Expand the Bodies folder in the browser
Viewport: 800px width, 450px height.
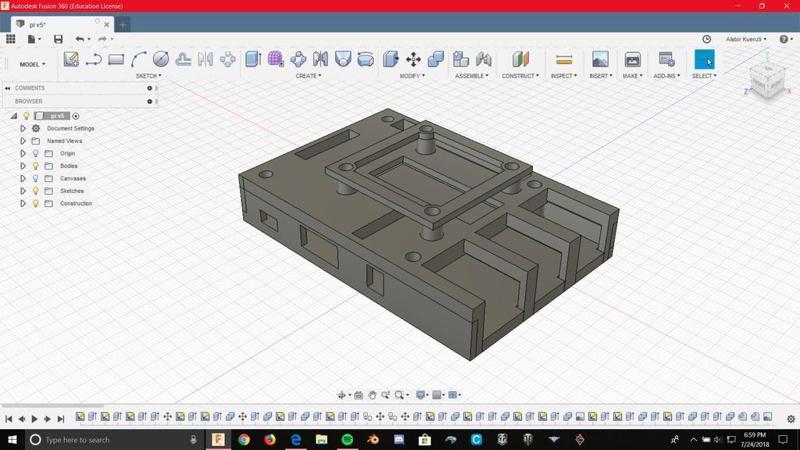[x=23, y=166]
